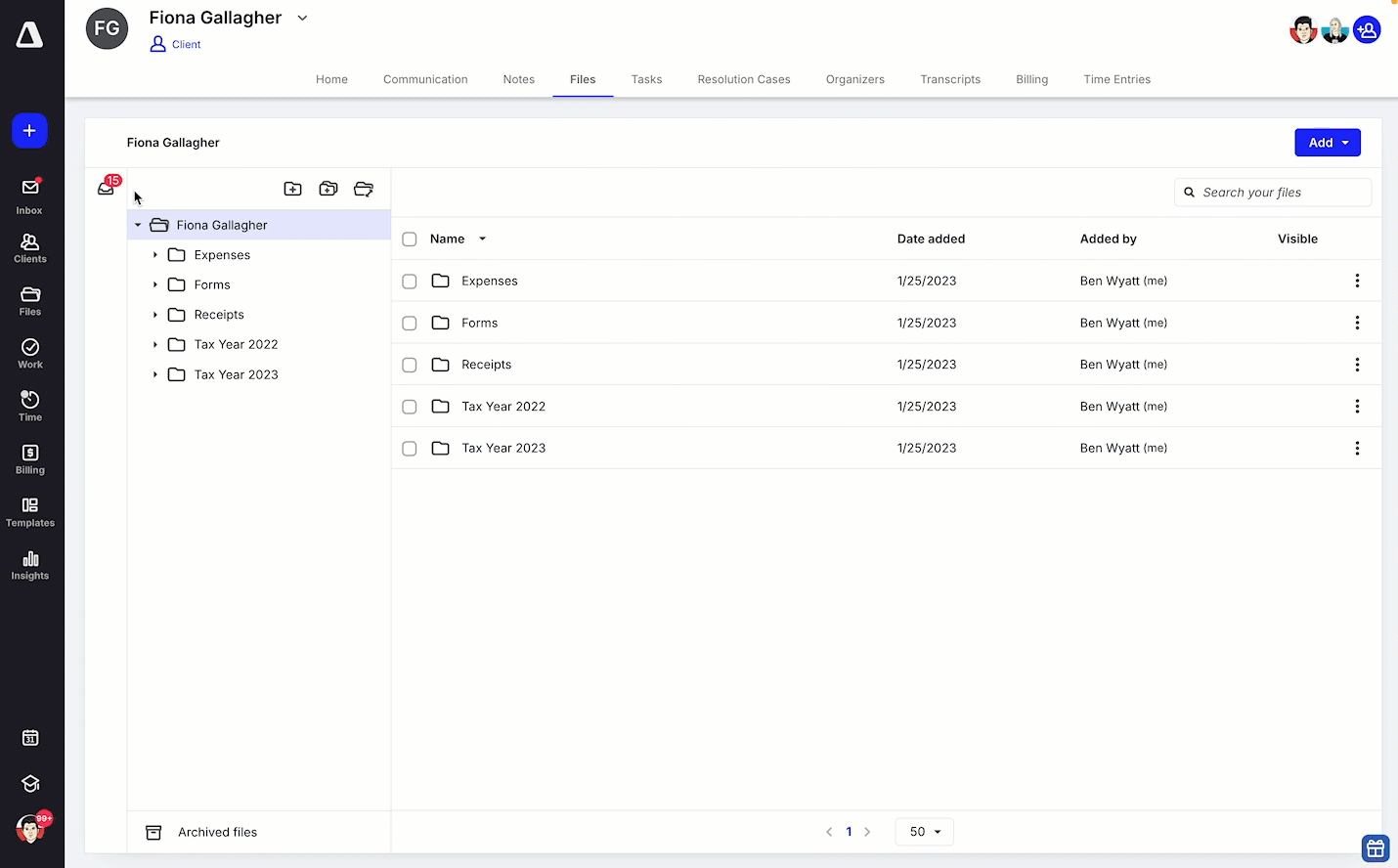Expand the Receipts tree folder
This screenshot has width=1398, height=868.
(155, 315)
